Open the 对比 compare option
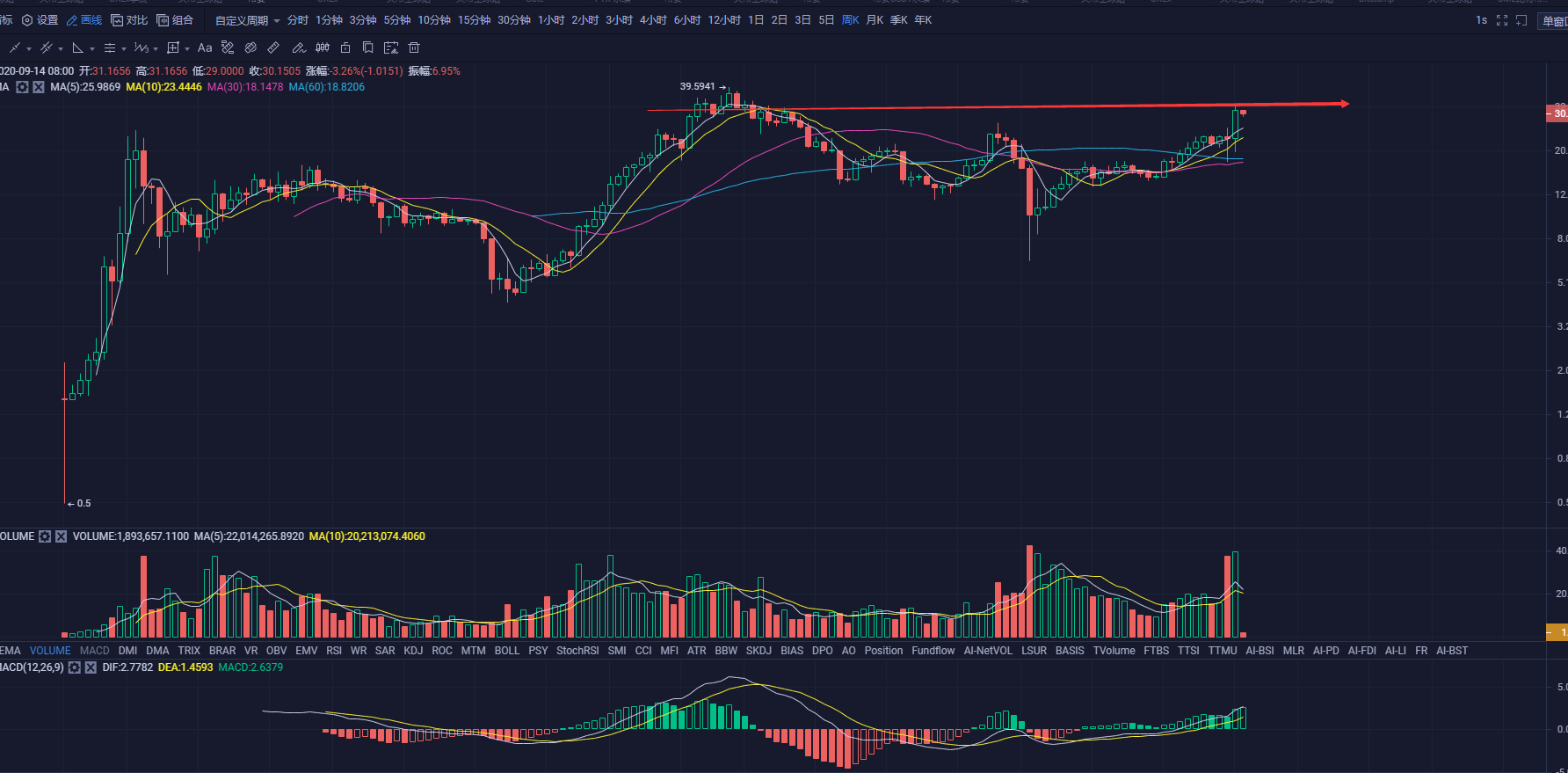The width and height of the screenshot is (1568, 773). [129, 20]
